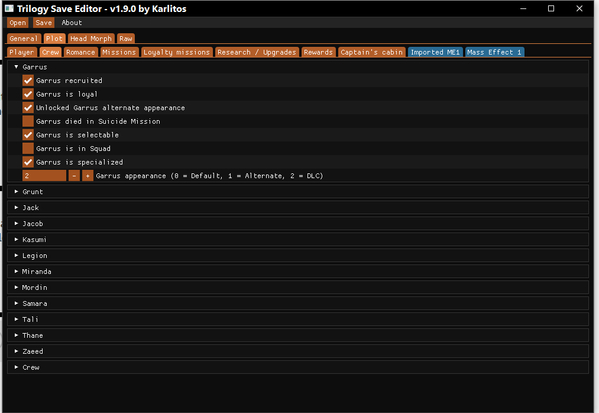Switch to Imported ME1 tab

(x=435, y=52)
